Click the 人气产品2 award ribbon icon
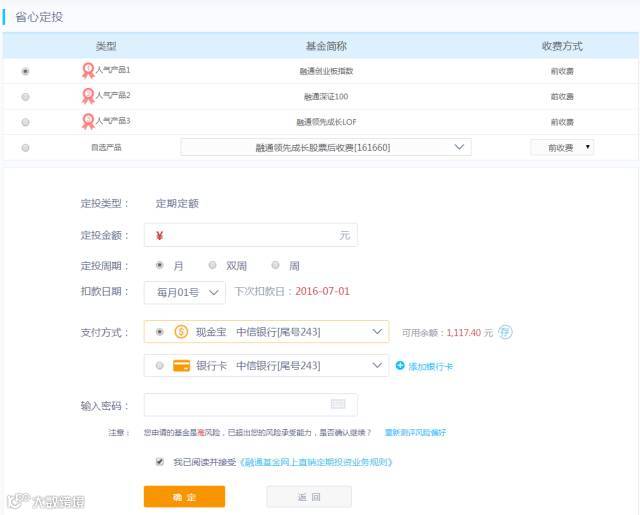640x515 pixels. point(88,96)
